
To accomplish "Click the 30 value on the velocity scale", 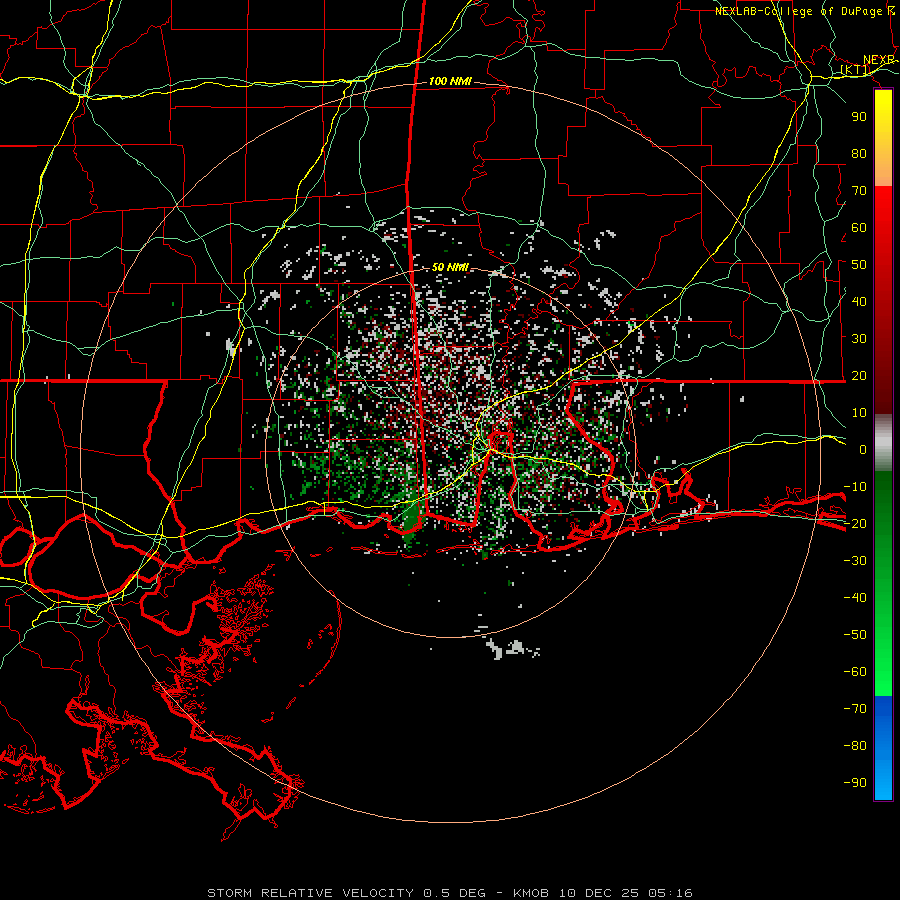I will pos(859,339).
